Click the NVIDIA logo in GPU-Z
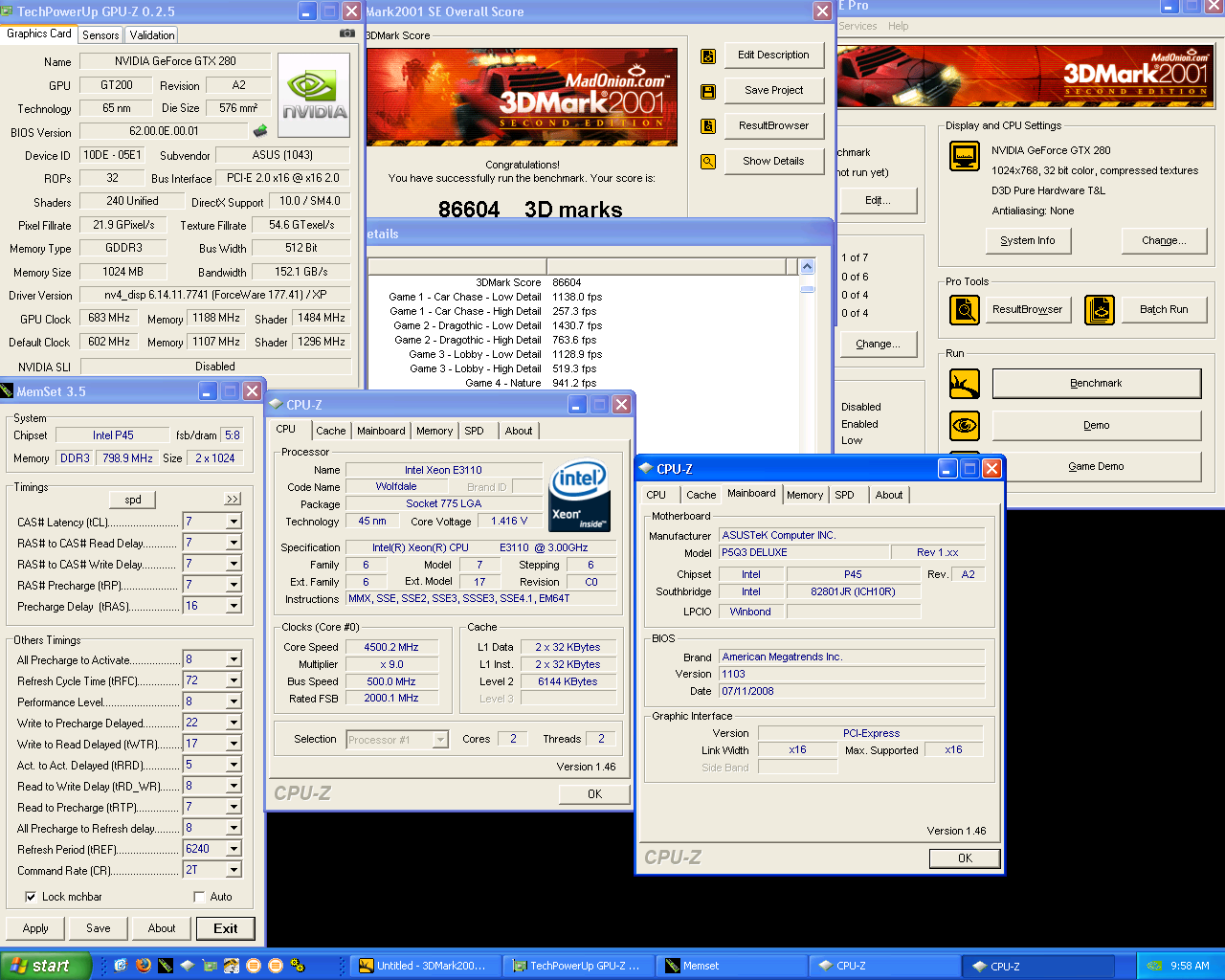Screen dimensions: 1225x980 tap(314, 97)
